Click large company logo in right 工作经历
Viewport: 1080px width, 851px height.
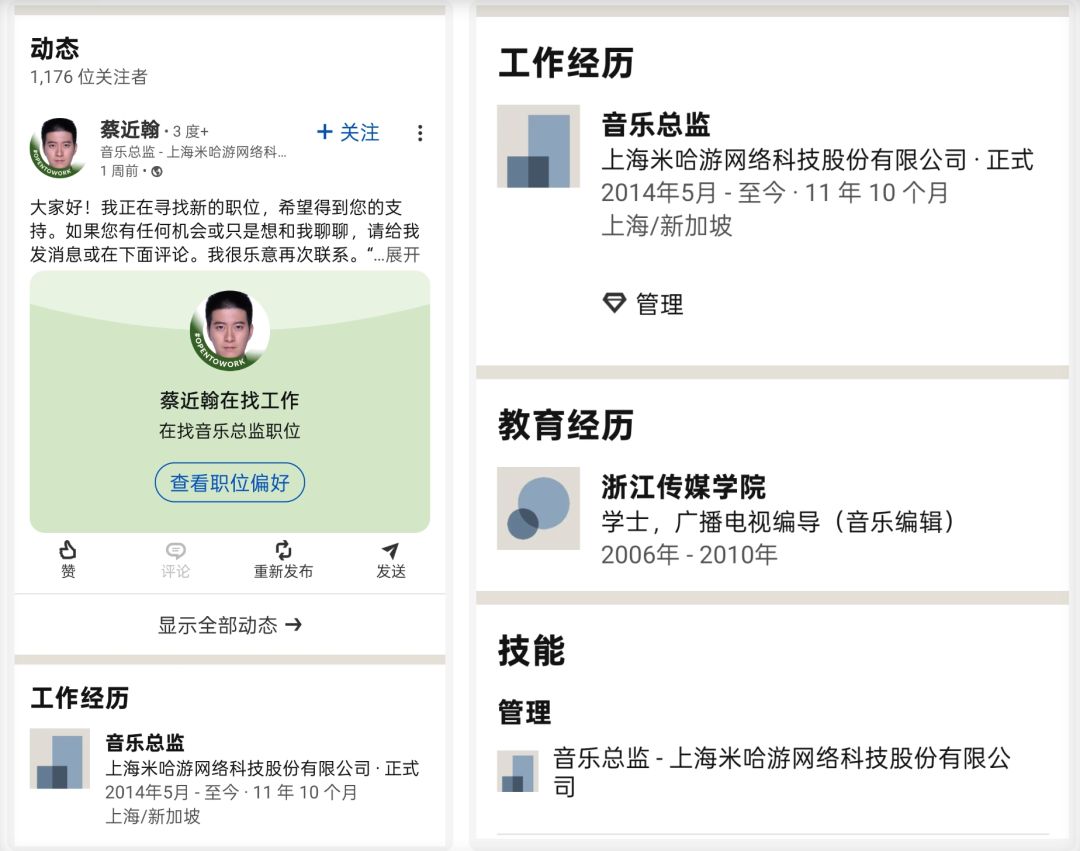pyautogui.click(x=539, y=147)
